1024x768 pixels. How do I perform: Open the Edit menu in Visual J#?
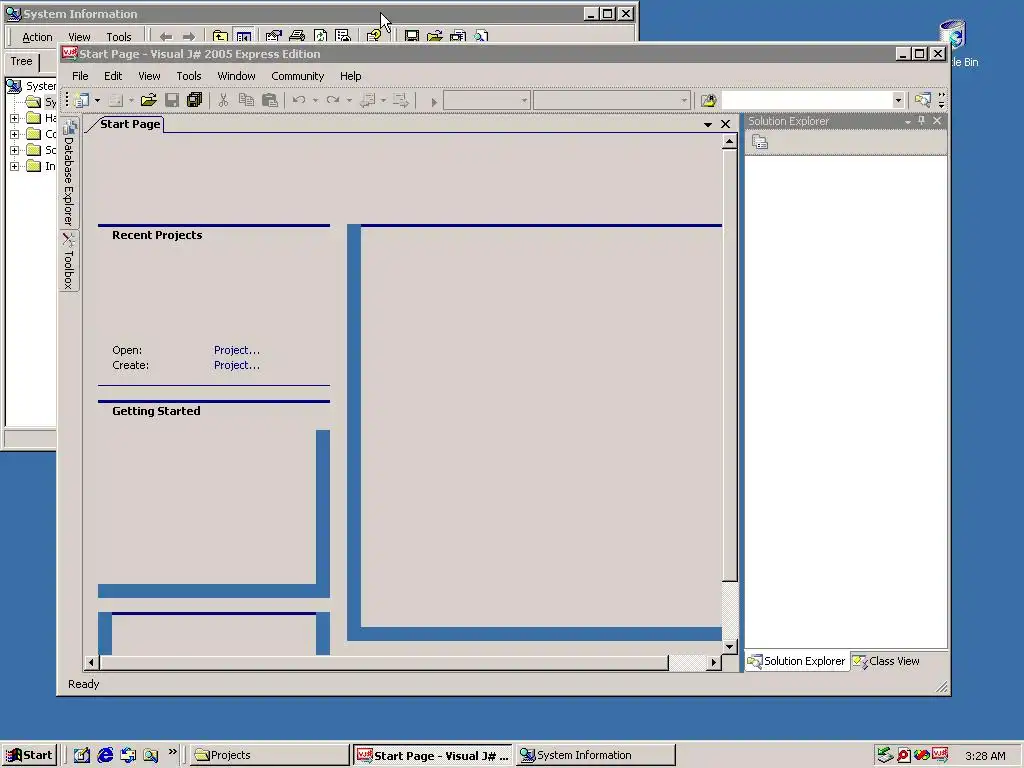click(x=113, y=76)
